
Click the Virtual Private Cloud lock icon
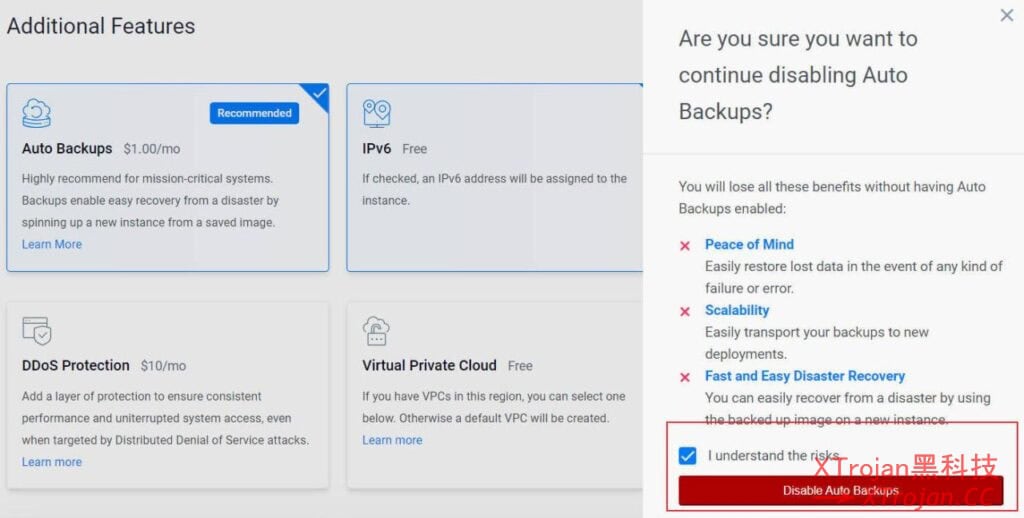[377, 331]
